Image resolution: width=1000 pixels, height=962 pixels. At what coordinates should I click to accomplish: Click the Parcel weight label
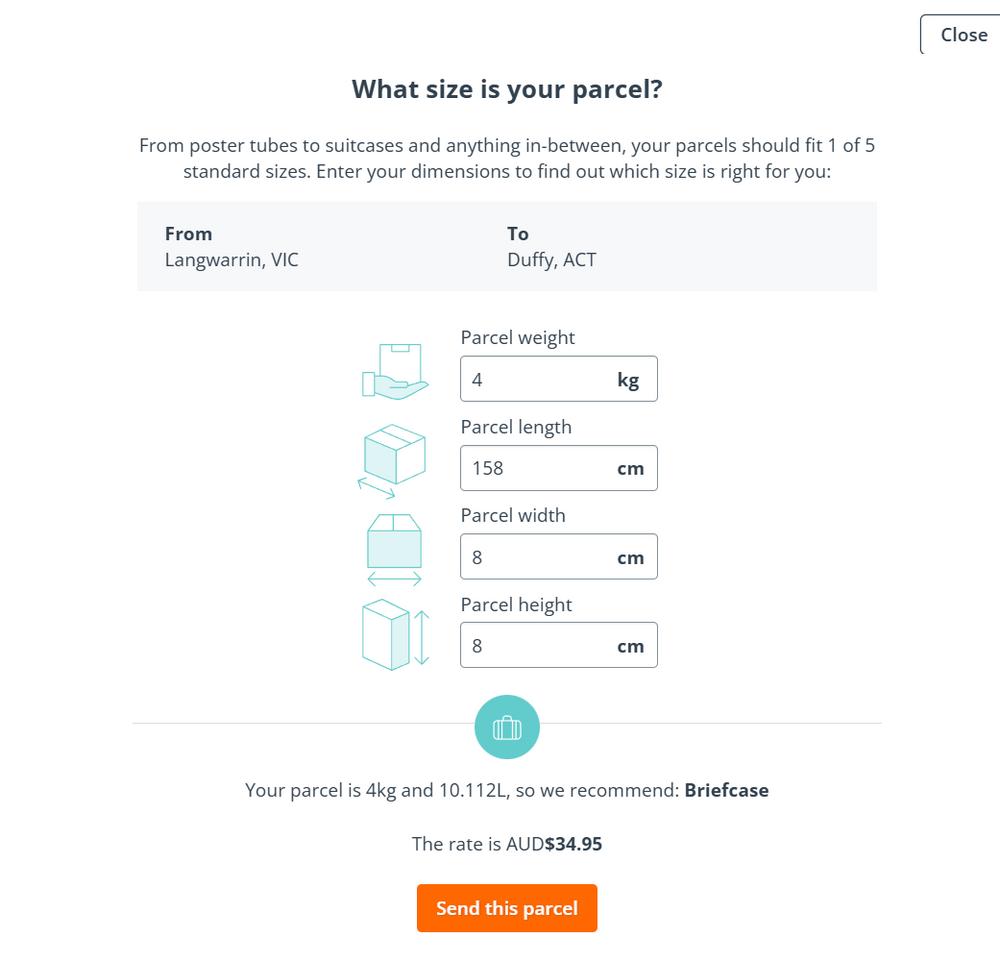(518, 337)
